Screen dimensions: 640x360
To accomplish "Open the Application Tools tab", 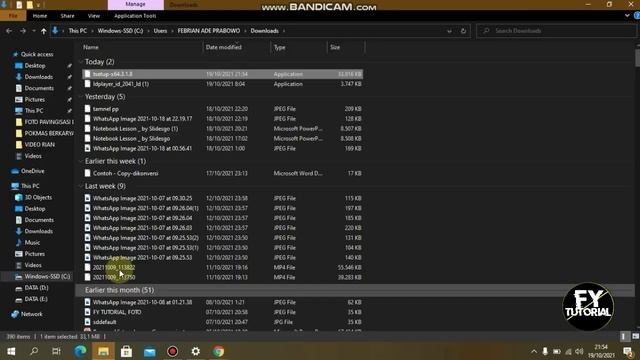I will [x=135, y=16].
